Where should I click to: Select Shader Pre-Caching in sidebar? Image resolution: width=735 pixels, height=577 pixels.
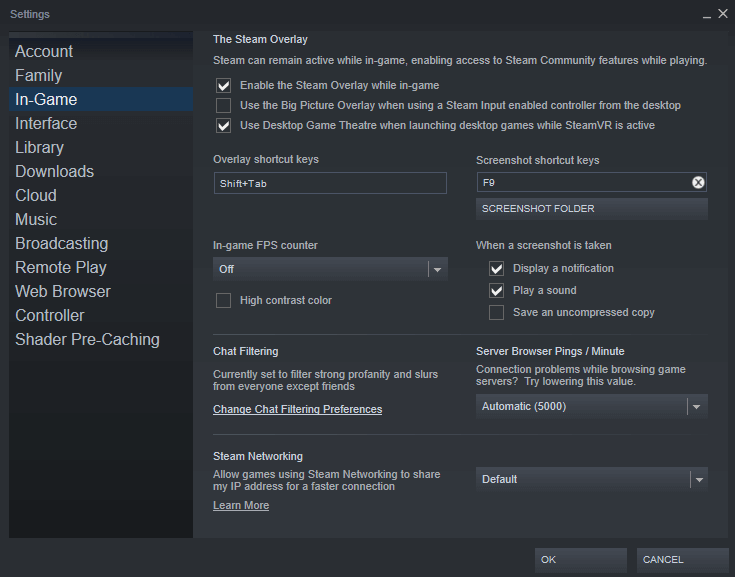point(87,340)
